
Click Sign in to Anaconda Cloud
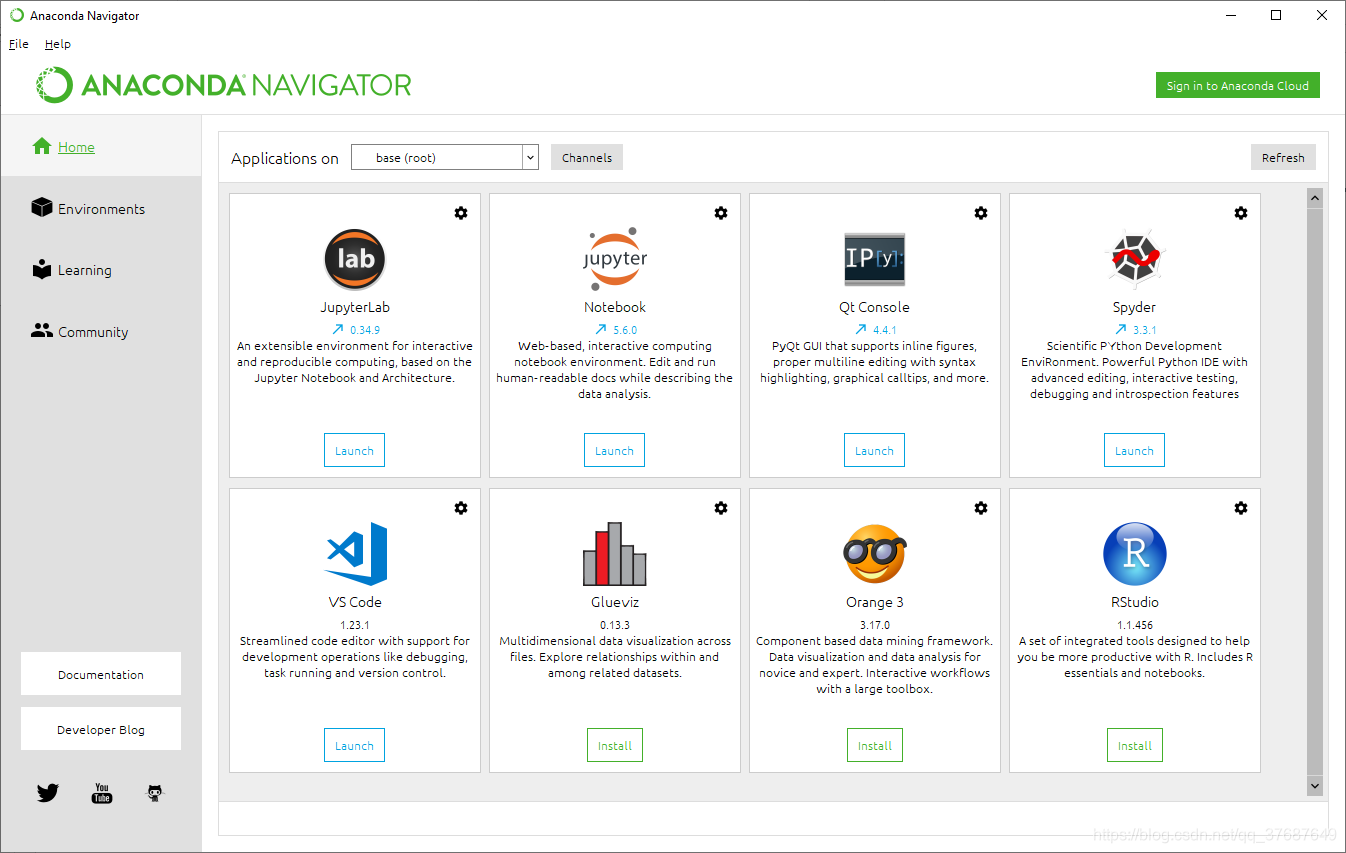pyautogui.click(x=1237, y=85)
